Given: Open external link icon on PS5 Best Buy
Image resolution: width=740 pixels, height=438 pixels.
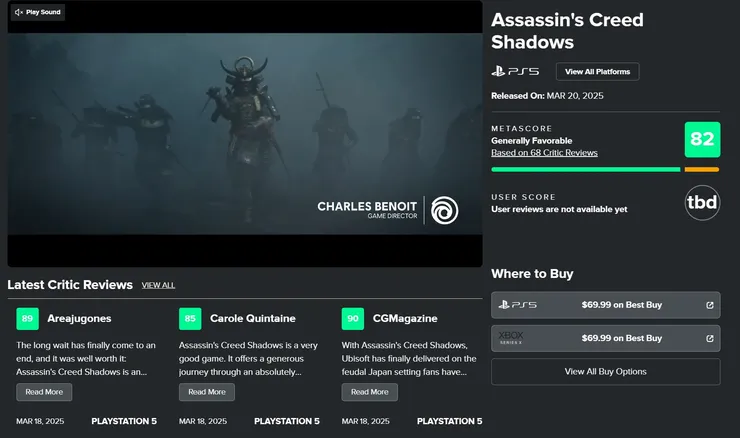Looking at the screenshot, I should click(709, 305).
